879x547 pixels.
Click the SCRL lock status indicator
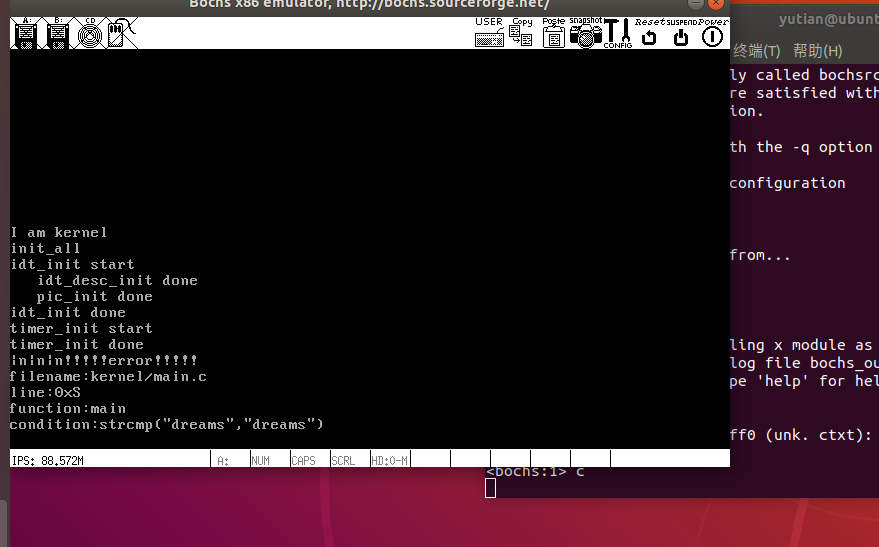click(x=343, y=461)
